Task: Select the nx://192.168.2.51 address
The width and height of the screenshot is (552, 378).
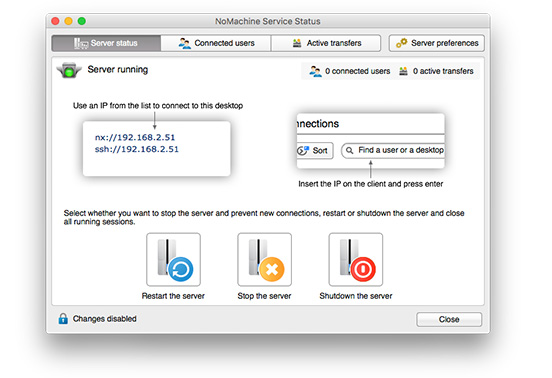Action: [x=135, y=137]
